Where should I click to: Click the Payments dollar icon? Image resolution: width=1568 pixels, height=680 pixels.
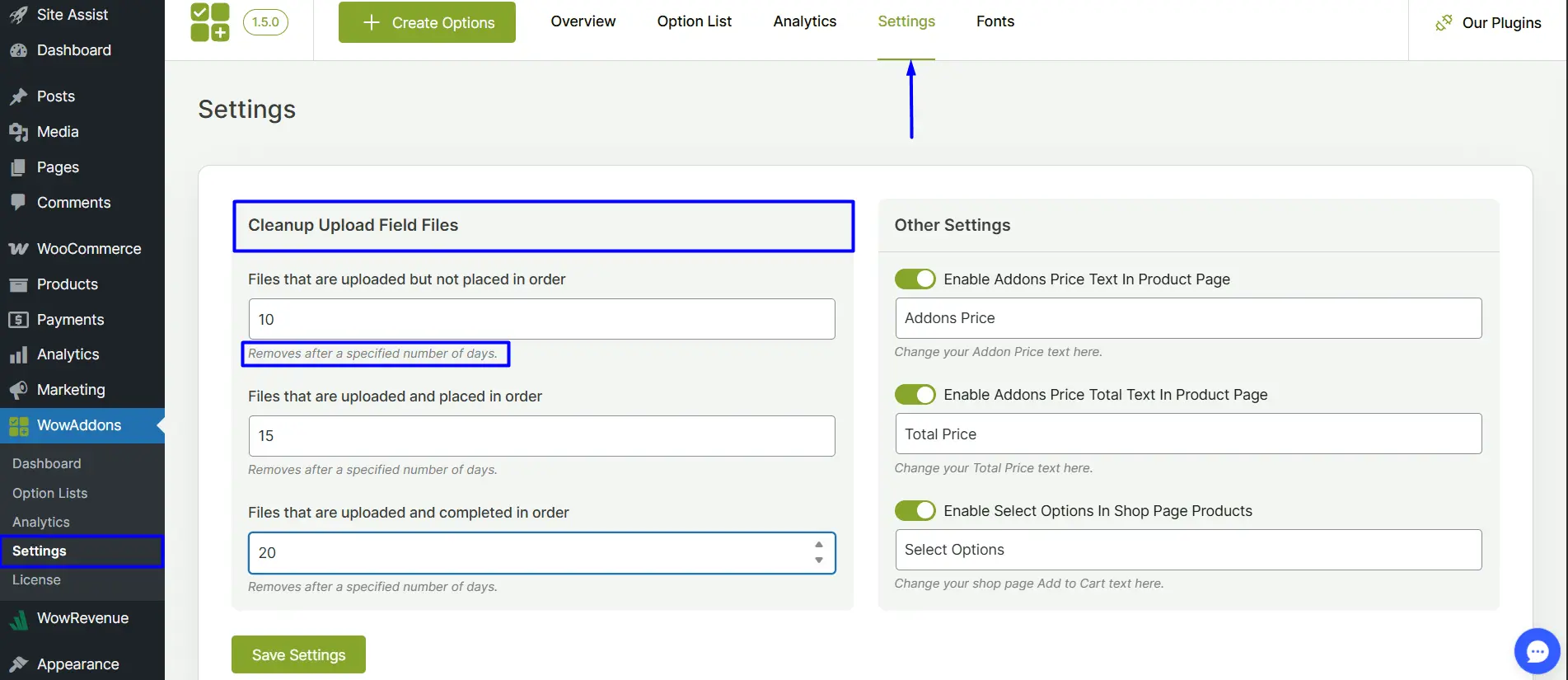18,320
